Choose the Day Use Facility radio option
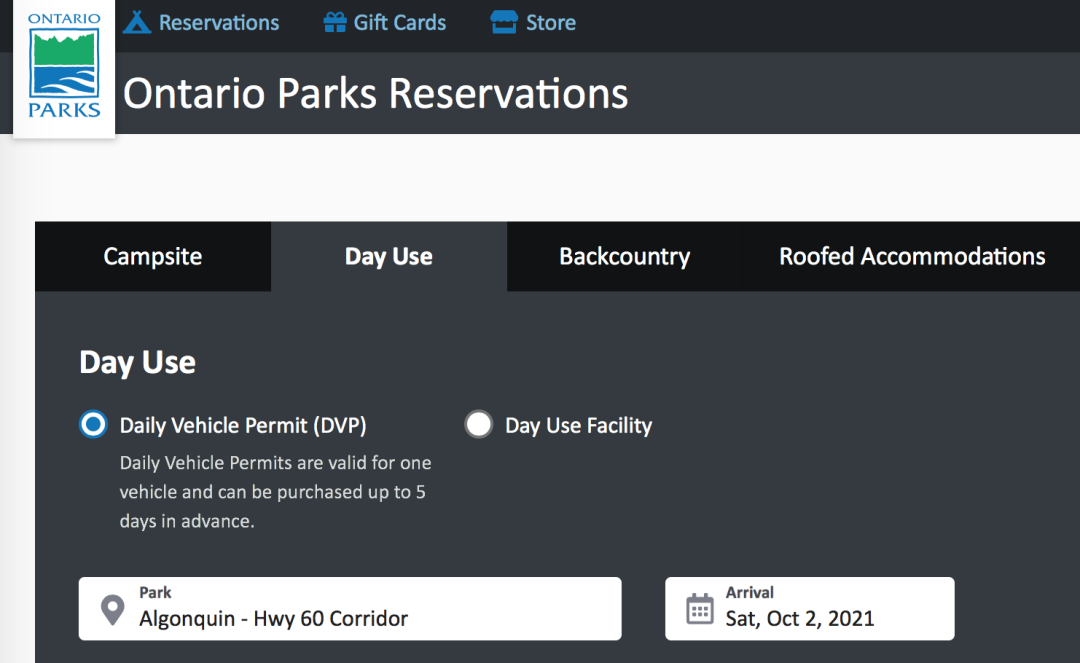 pyautogui.click(x=479, y=424)
